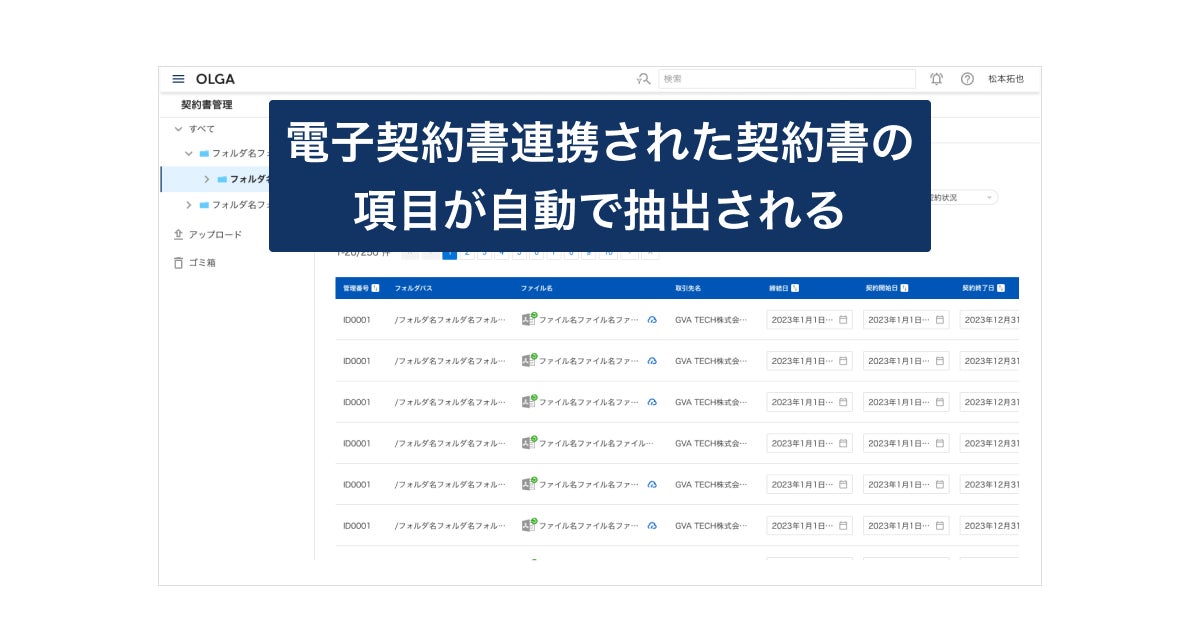Open the hamburger menu next to OLGA
1200x630 pixels.
(x=178, y=79)
